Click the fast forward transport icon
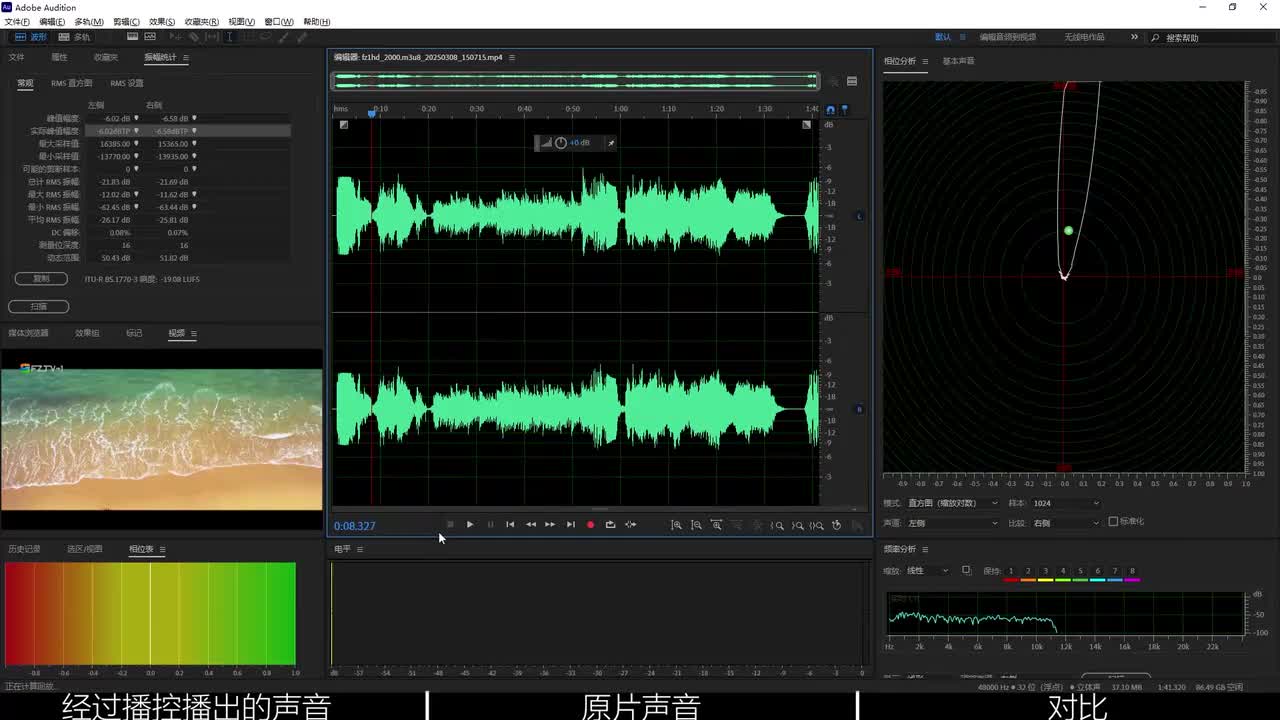Screen dimensions: 1280x720 (x=550, y=525)
